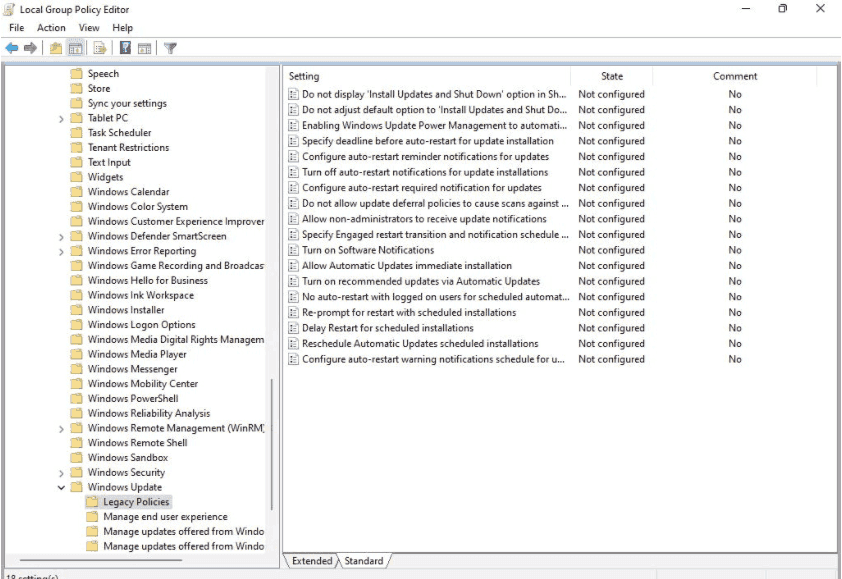Click policy icon beside Delay Restart for scheduled installations
This screenshot has height=579, width=842.
[293, 328]
